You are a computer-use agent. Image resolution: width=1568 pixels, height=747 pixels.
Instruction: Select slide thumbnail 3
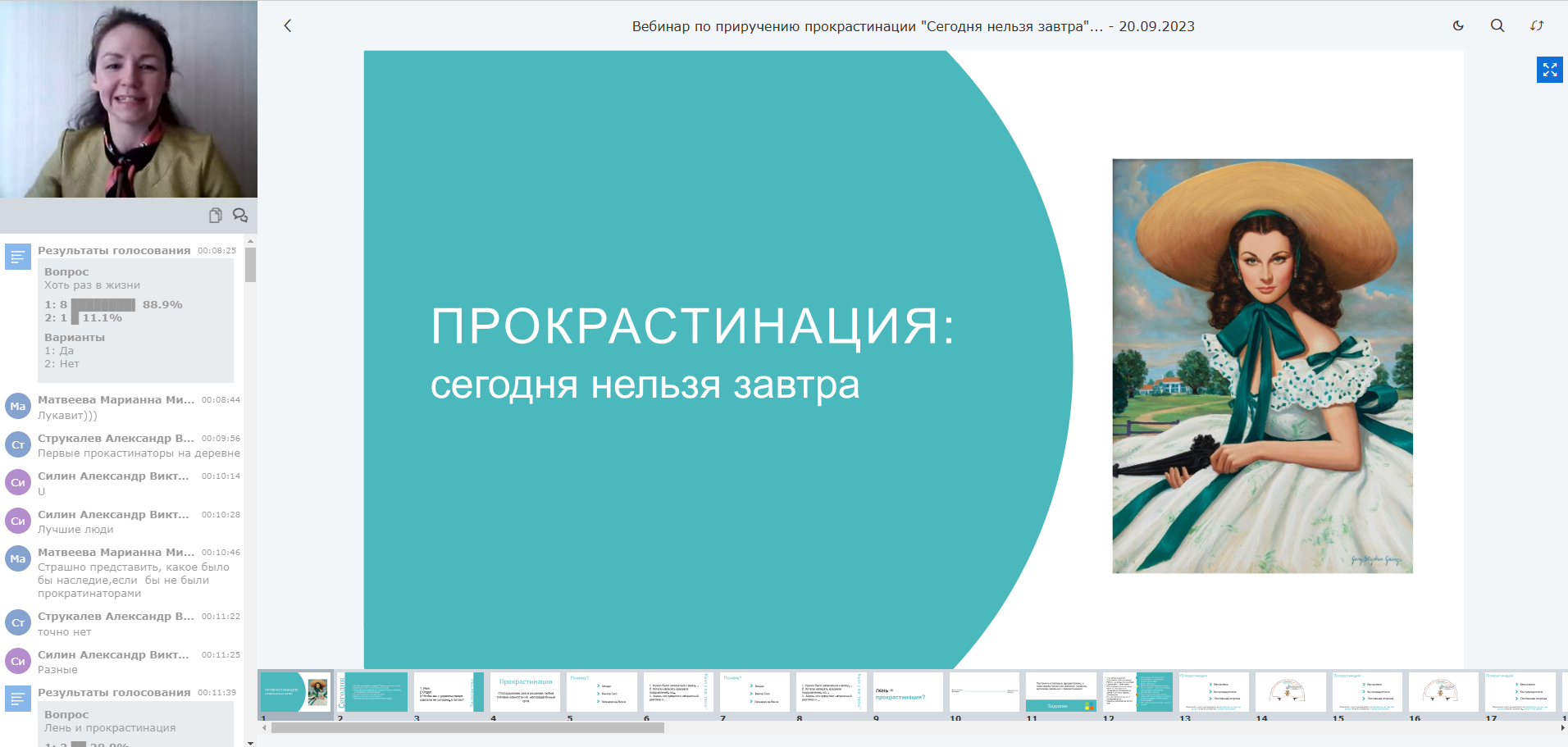click(x=449, y=691)
